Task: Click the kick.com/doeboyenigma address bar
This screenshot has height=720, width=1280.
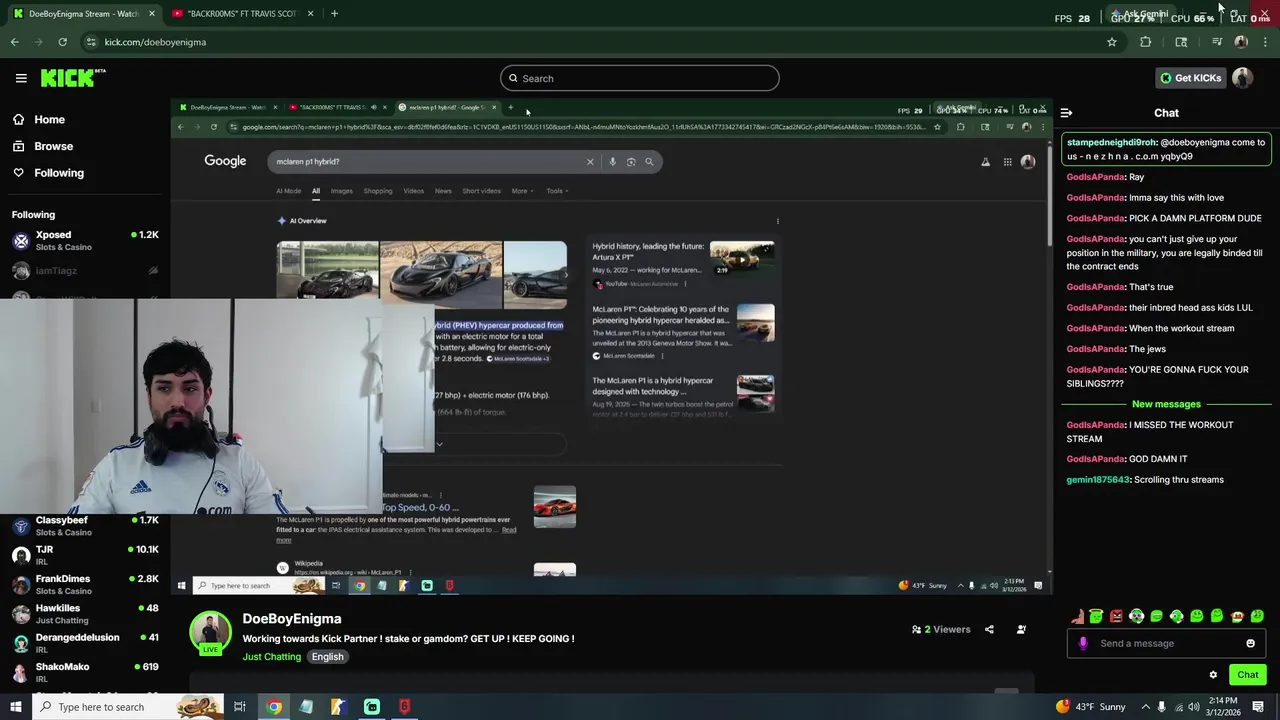Action: point(600,42)
